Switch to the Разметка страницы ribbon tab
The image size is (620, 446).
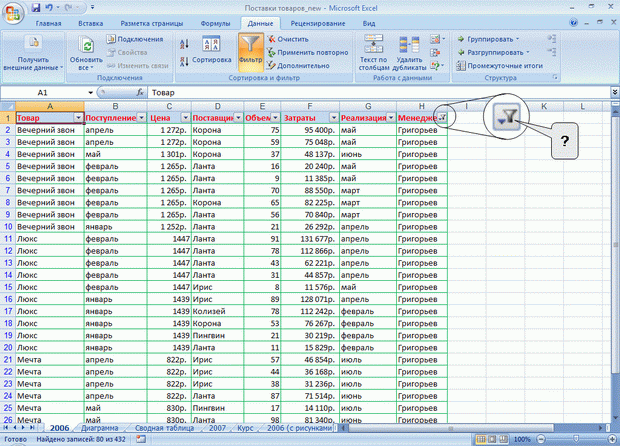[x=152, y=23]
